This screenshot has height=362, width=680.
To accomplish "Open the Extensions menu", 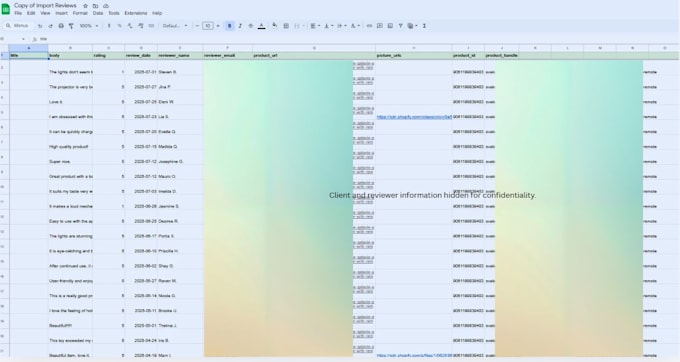I will coord(136,13).
